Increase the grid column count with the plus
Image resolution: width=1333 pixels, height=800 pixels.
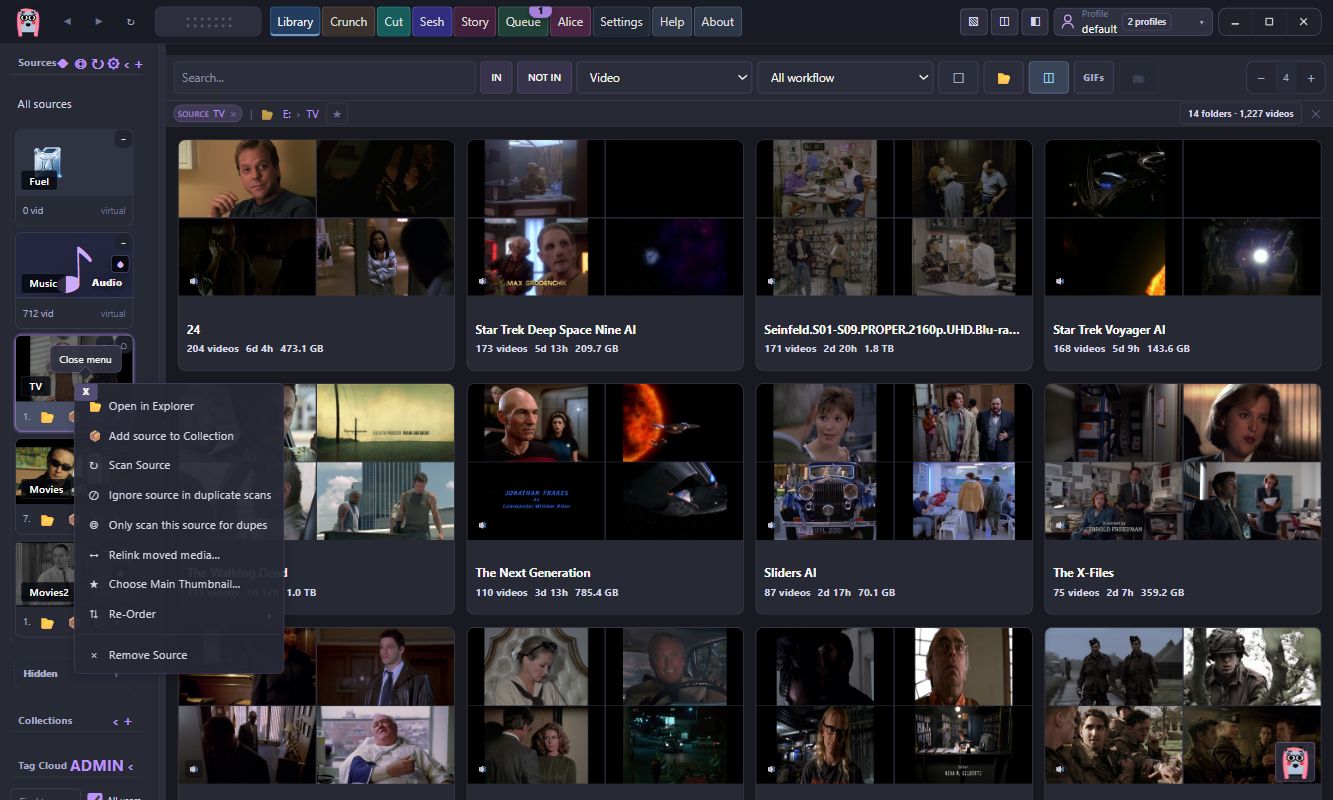click(1310, 78)
